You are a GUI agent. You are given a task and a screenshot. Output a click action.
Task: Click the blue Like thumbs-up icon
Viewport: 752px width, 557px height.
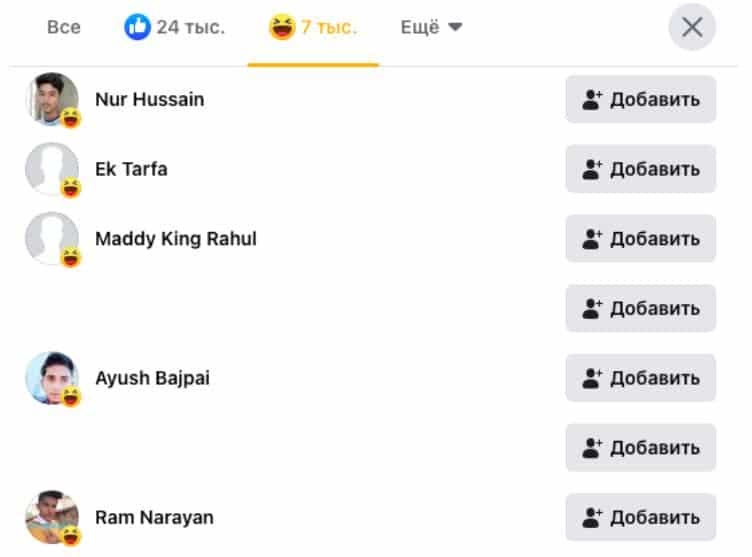[x=137, y=27]
